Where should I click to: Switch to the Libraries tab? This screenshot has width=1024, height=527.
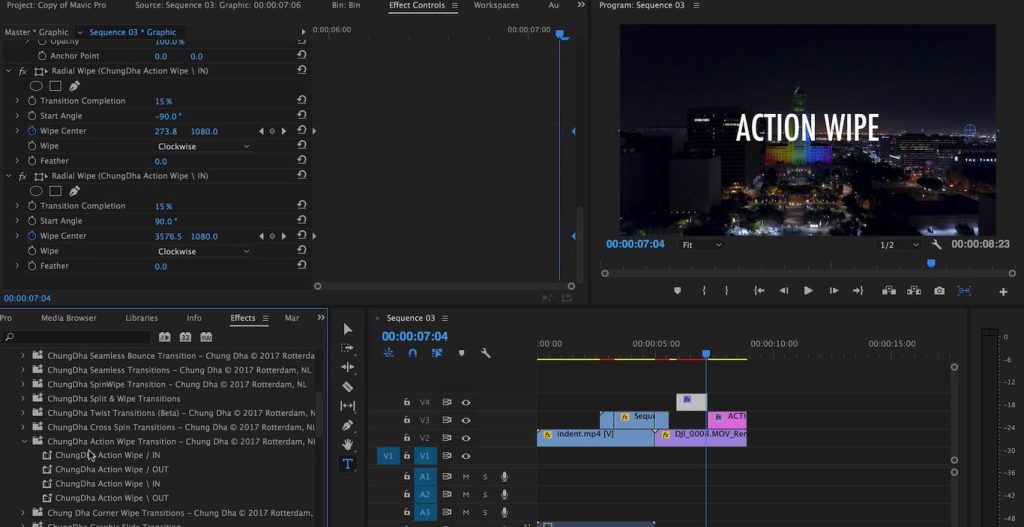click(142, 318)
